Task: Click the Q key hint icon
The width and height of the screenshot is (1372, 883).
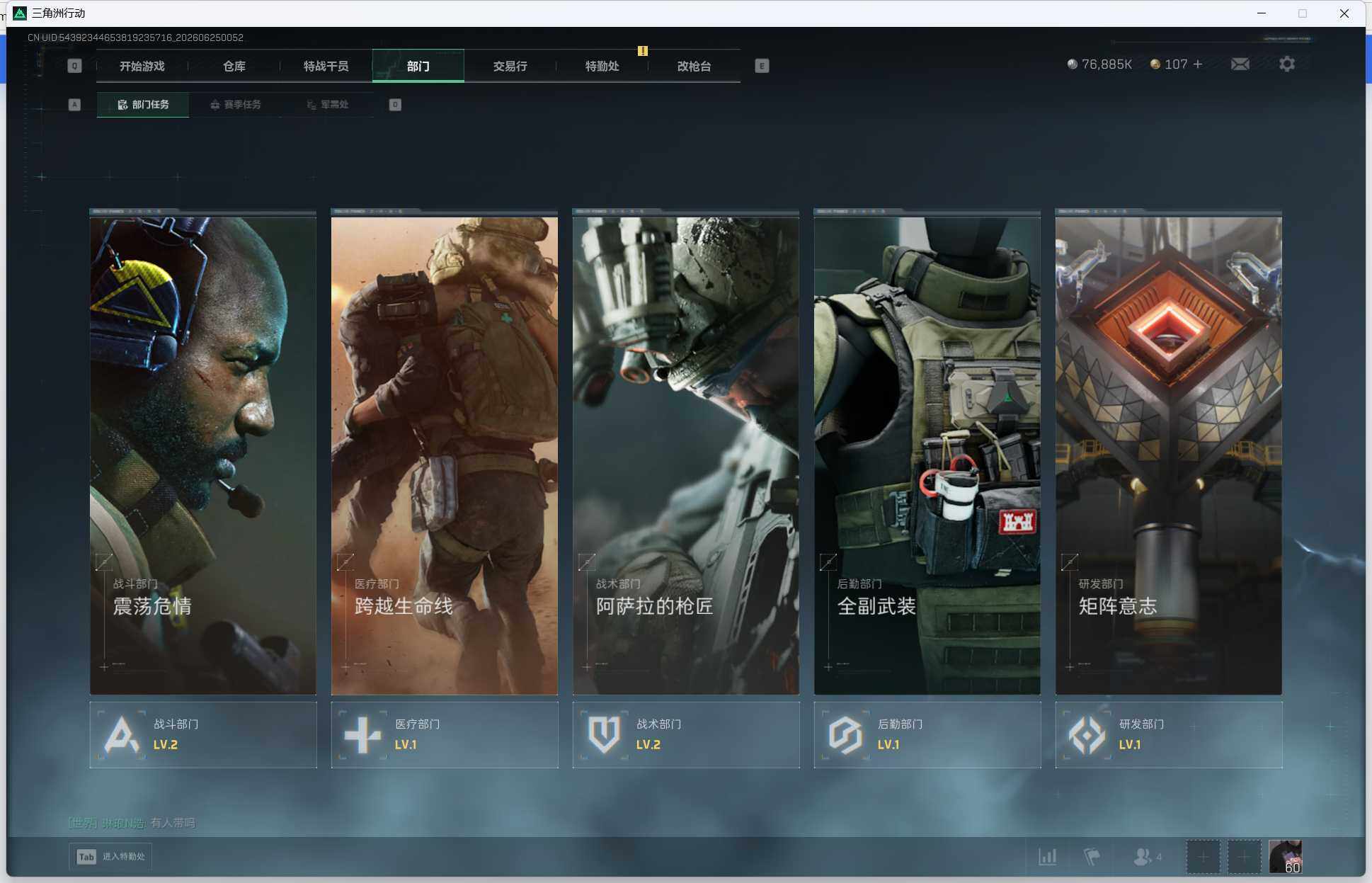Action: 74,66
